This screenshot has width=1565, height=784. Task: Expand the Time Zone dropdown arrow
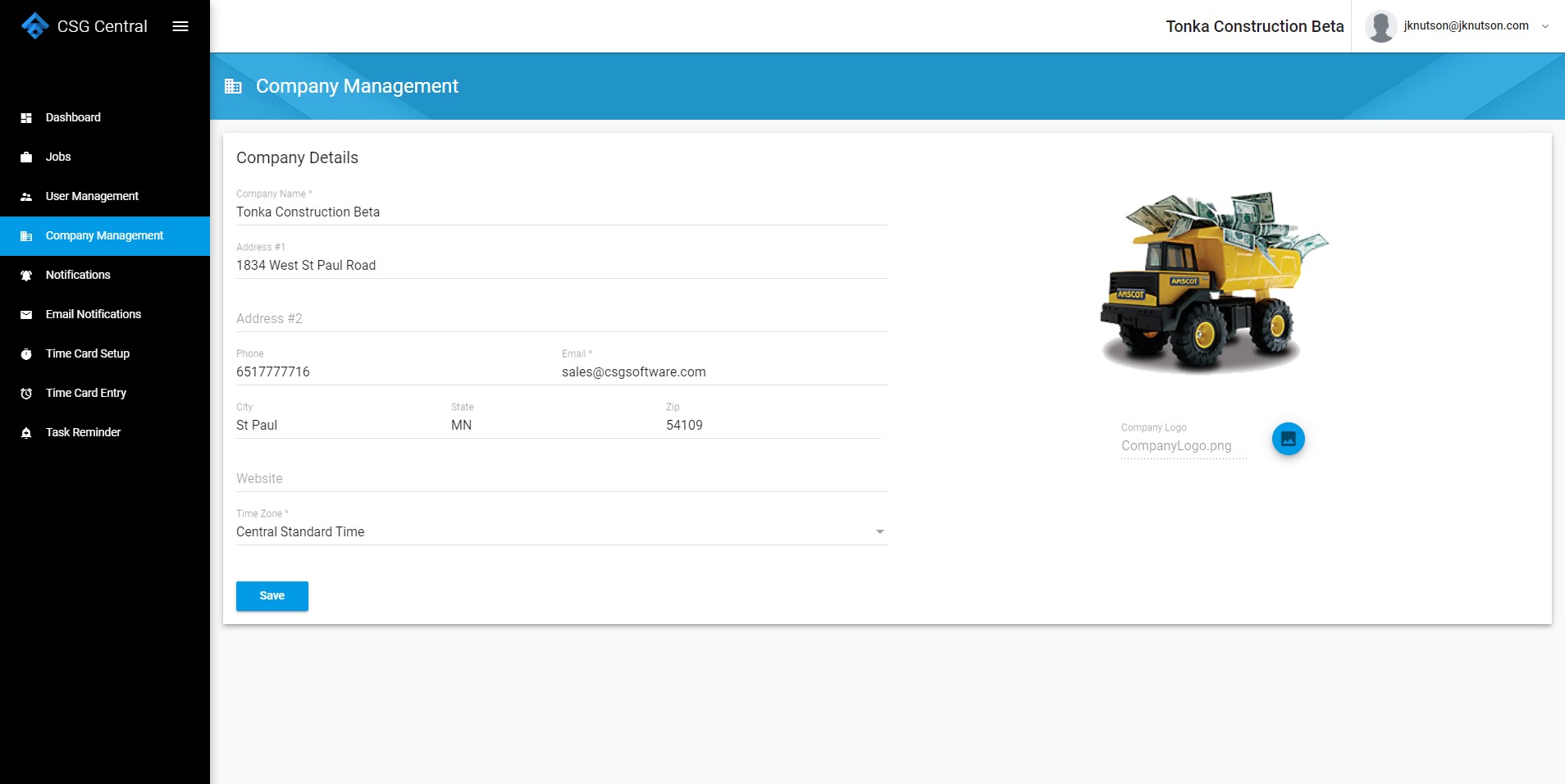point(879,532)
